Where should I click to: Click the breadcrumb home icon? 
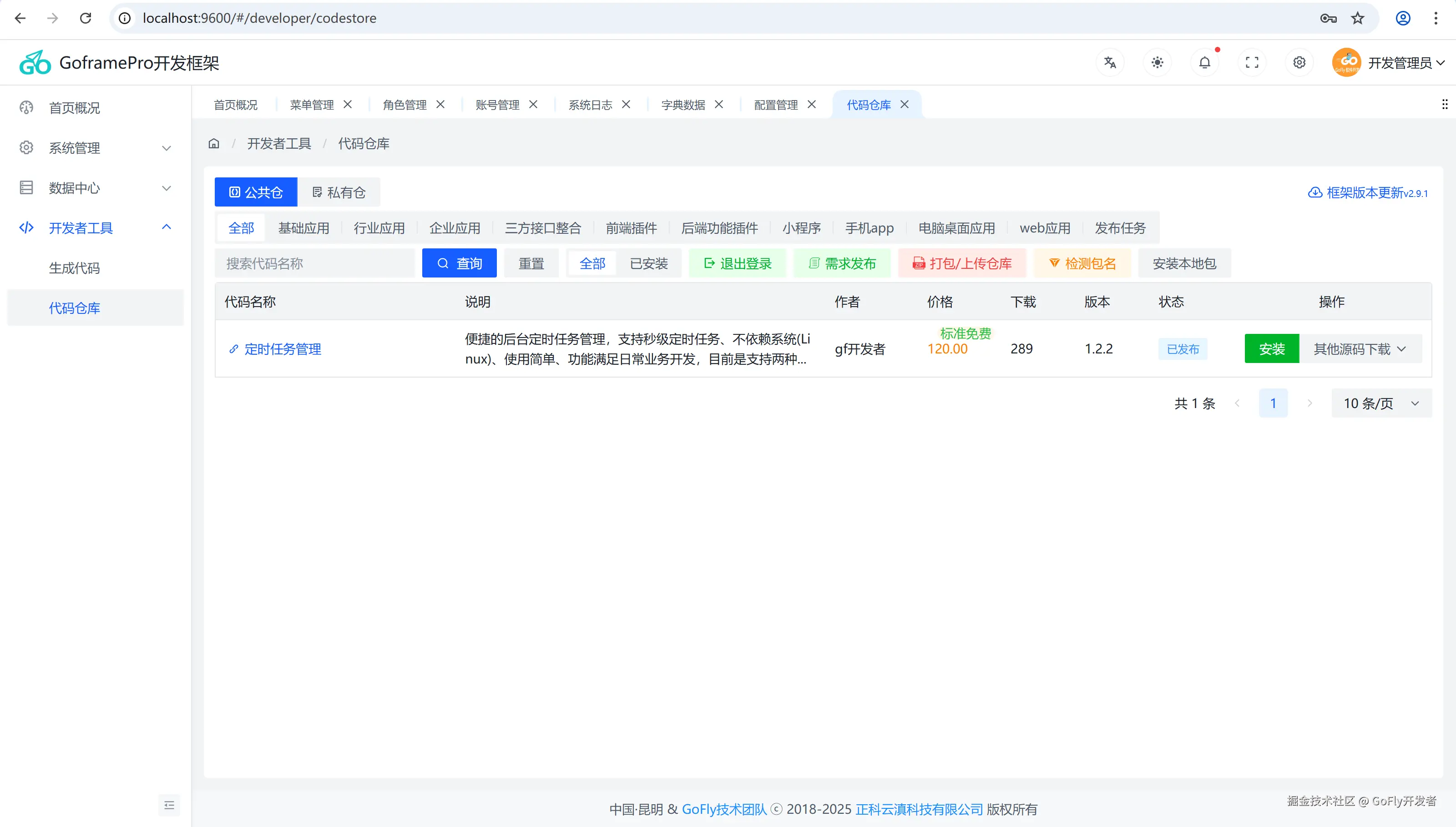tap(213, 144)
